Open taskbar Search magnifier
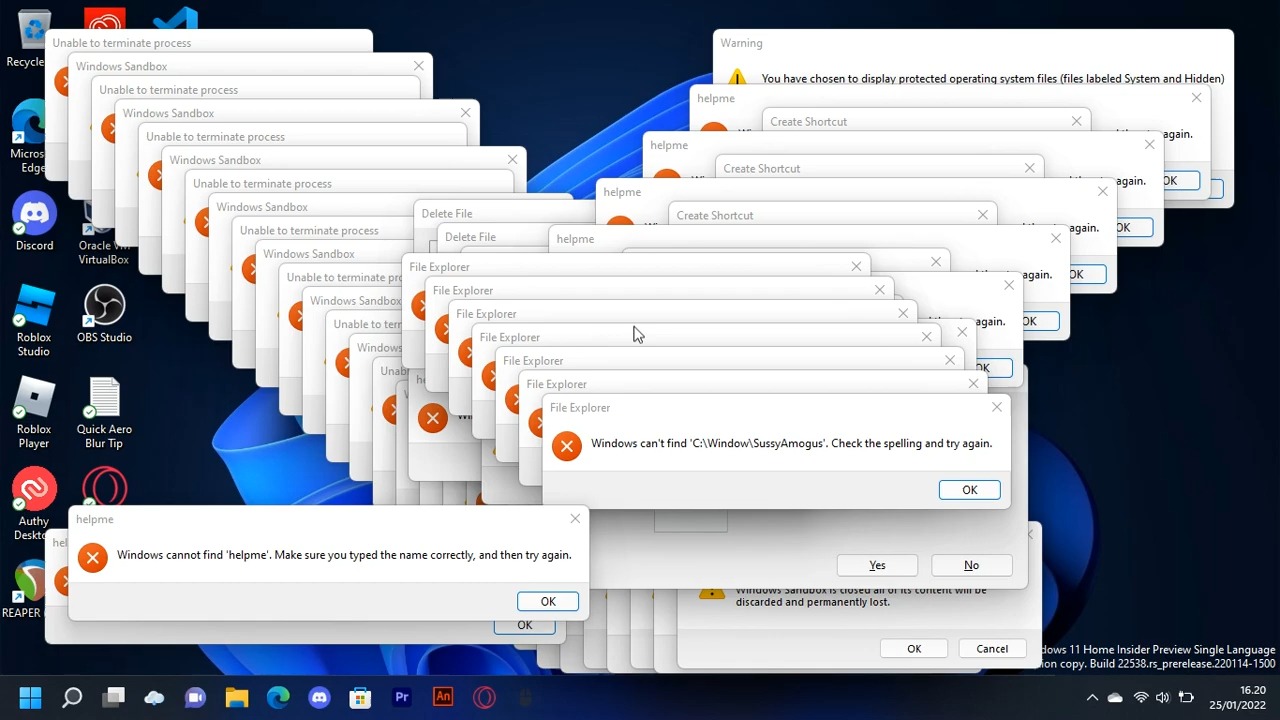 72,697
